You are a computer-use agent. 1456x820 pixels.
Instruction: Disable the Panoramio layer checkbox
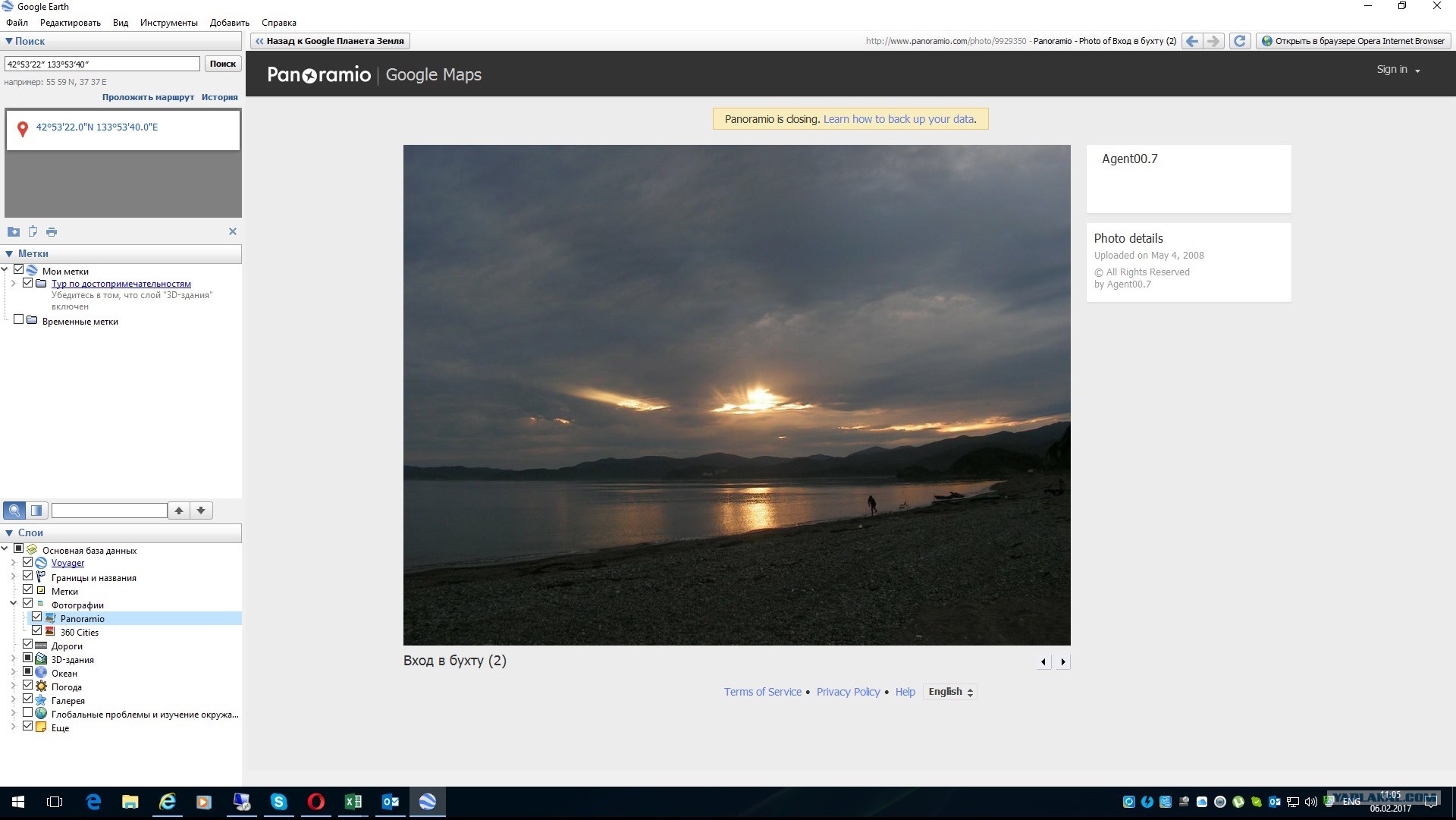(37, 617)
